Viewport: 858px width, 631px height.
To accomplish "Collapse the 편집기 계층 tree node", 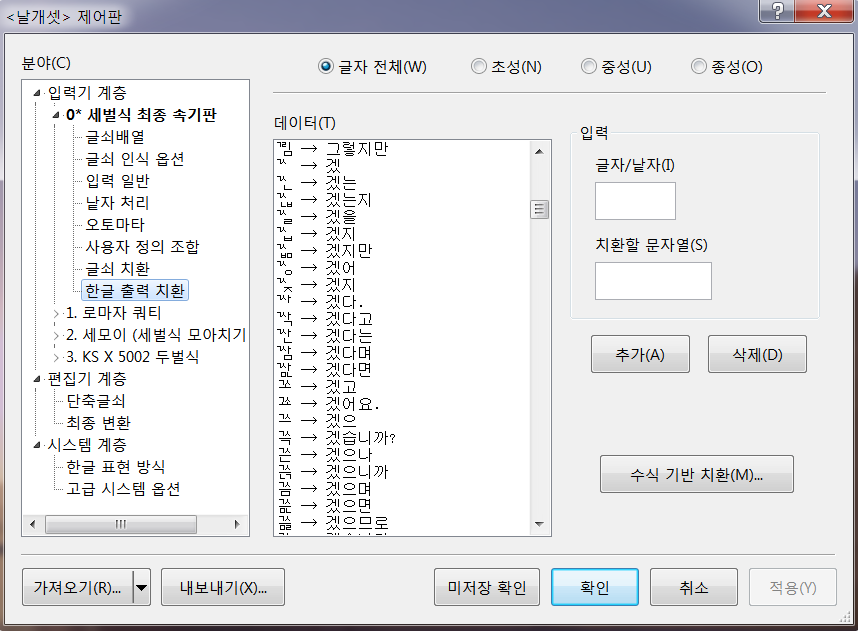I will pyautogui.click(x=37, y=379).
